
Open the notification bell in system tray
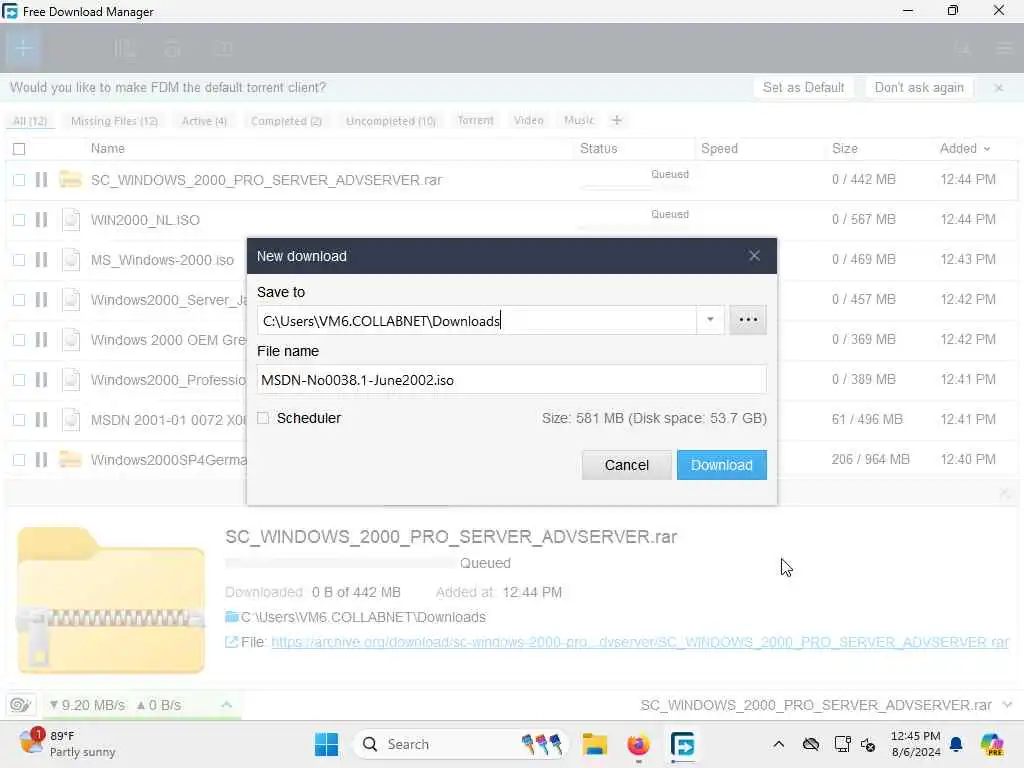(956, 744)
